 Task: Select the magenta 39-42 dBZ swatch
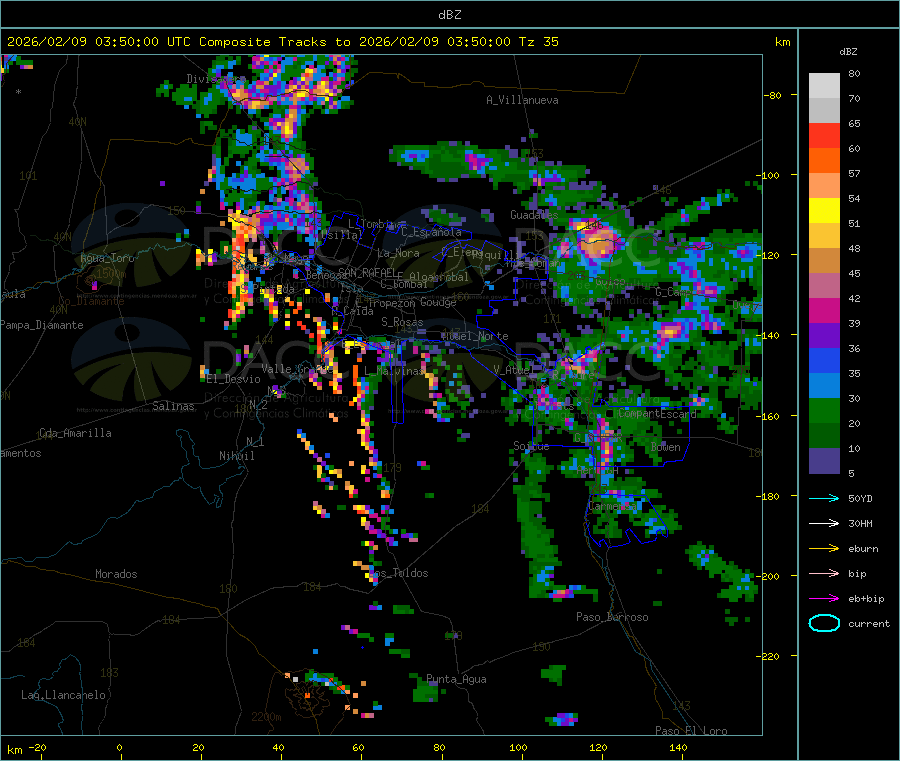click(x=824, y=310)
